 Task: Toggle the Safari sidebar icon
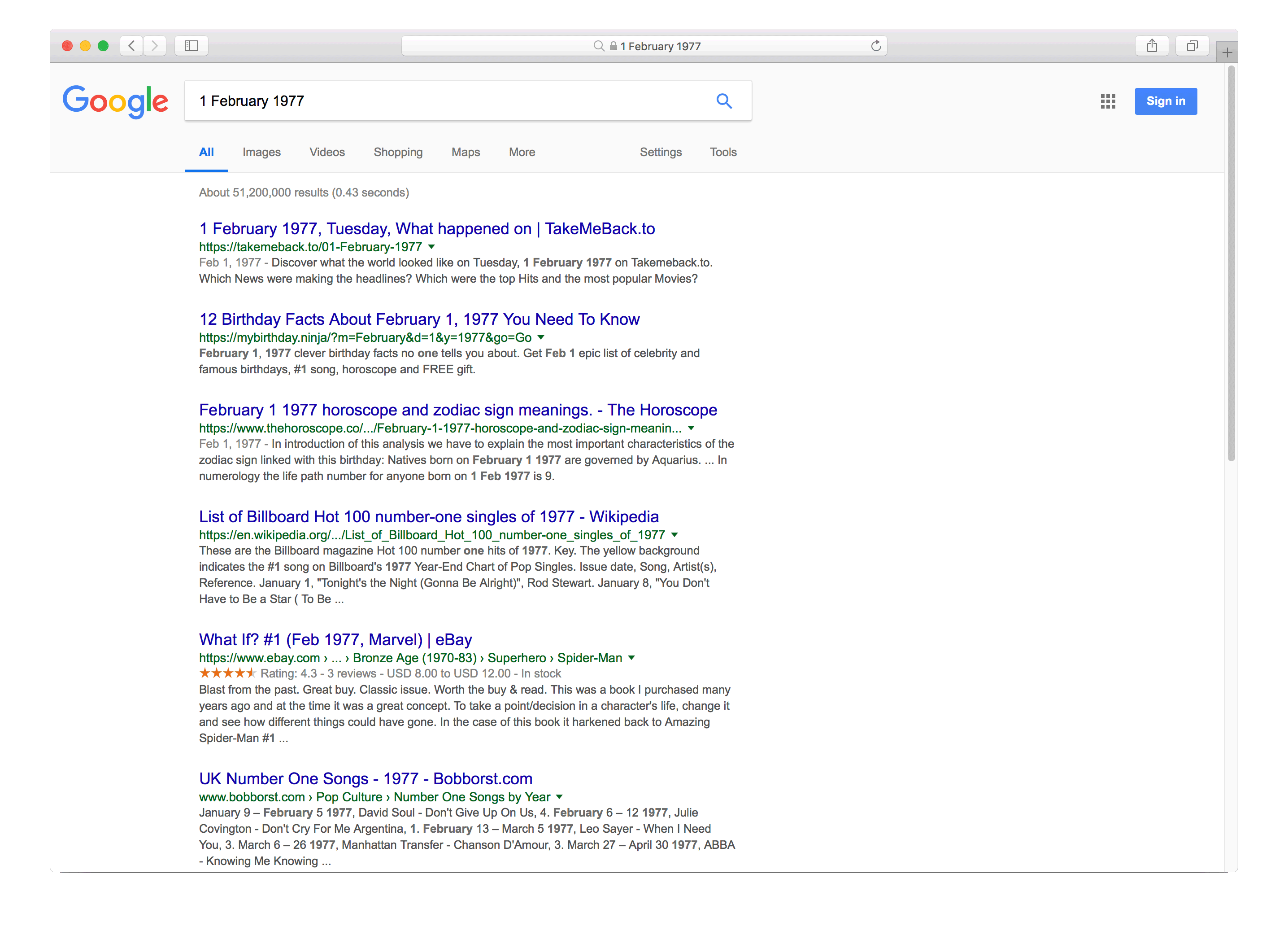tap(191, 46)
